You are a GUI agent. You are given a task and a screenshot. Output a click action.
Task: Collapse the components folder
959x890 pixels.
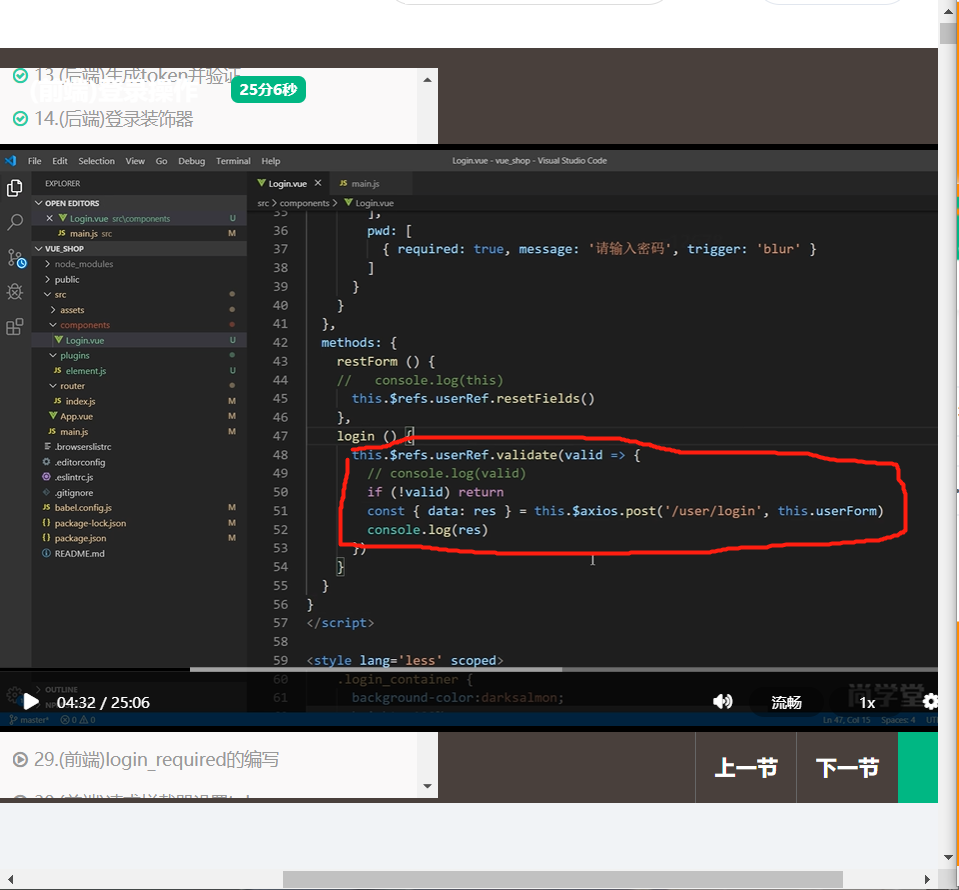pos(84,325)
